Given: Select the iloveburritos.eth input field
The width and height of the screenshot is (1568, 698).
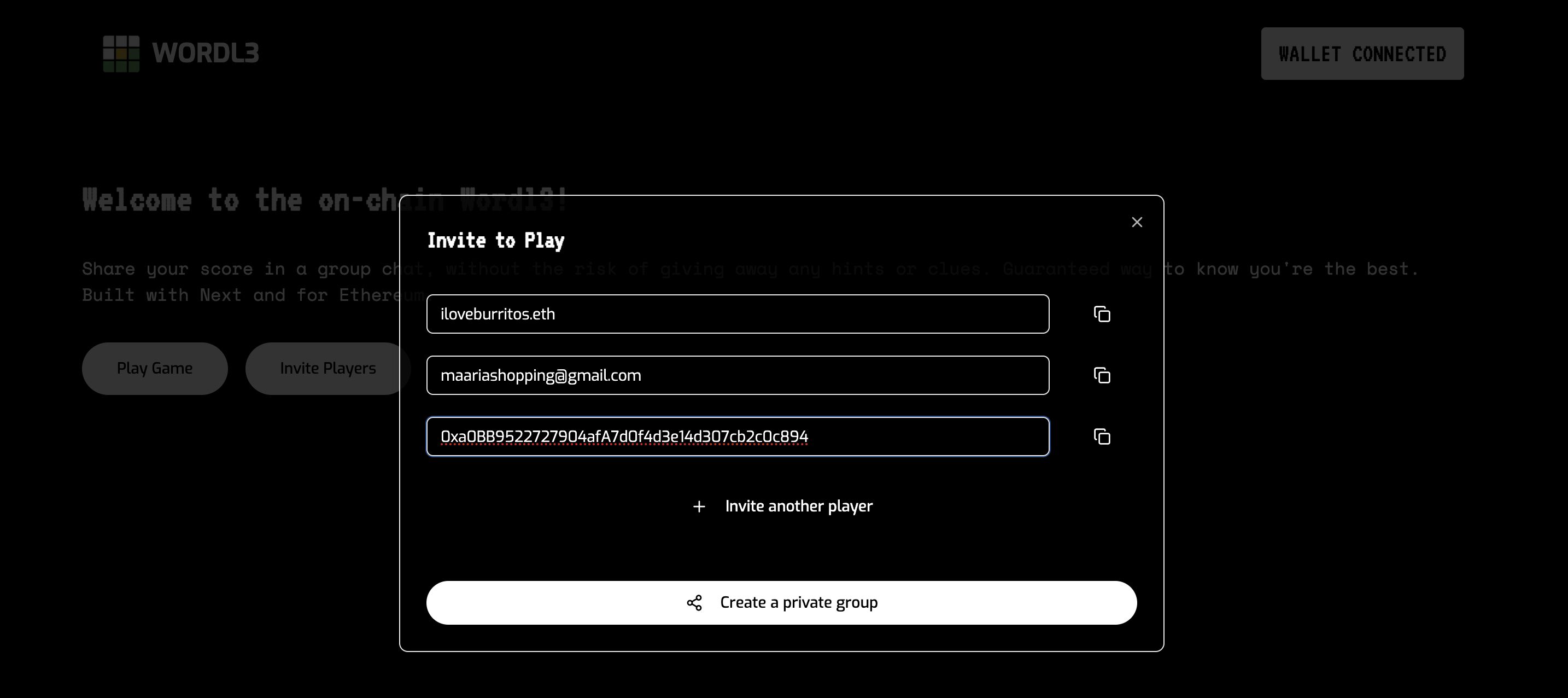Looking at the screenshot, I should (737, 313).
